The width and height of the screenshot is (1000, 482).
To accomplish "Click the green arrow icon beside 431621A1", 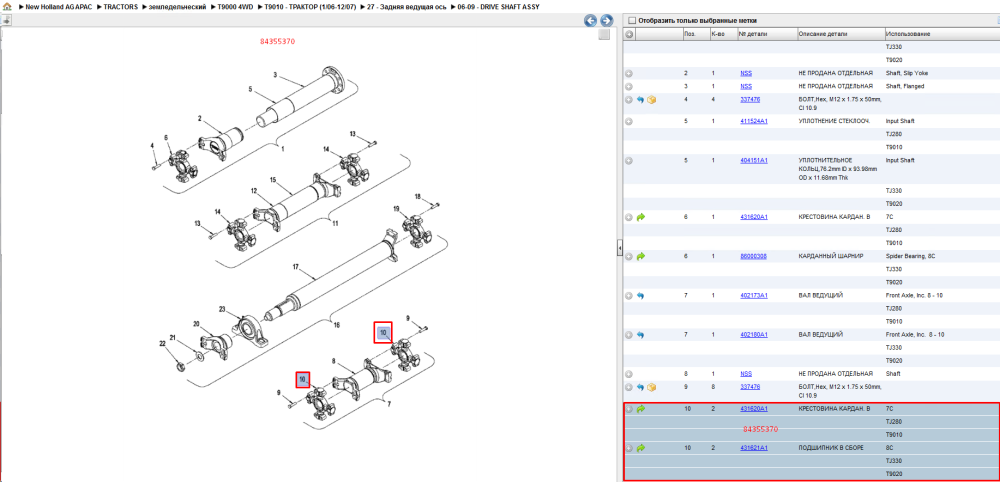I will click(641, 448).
